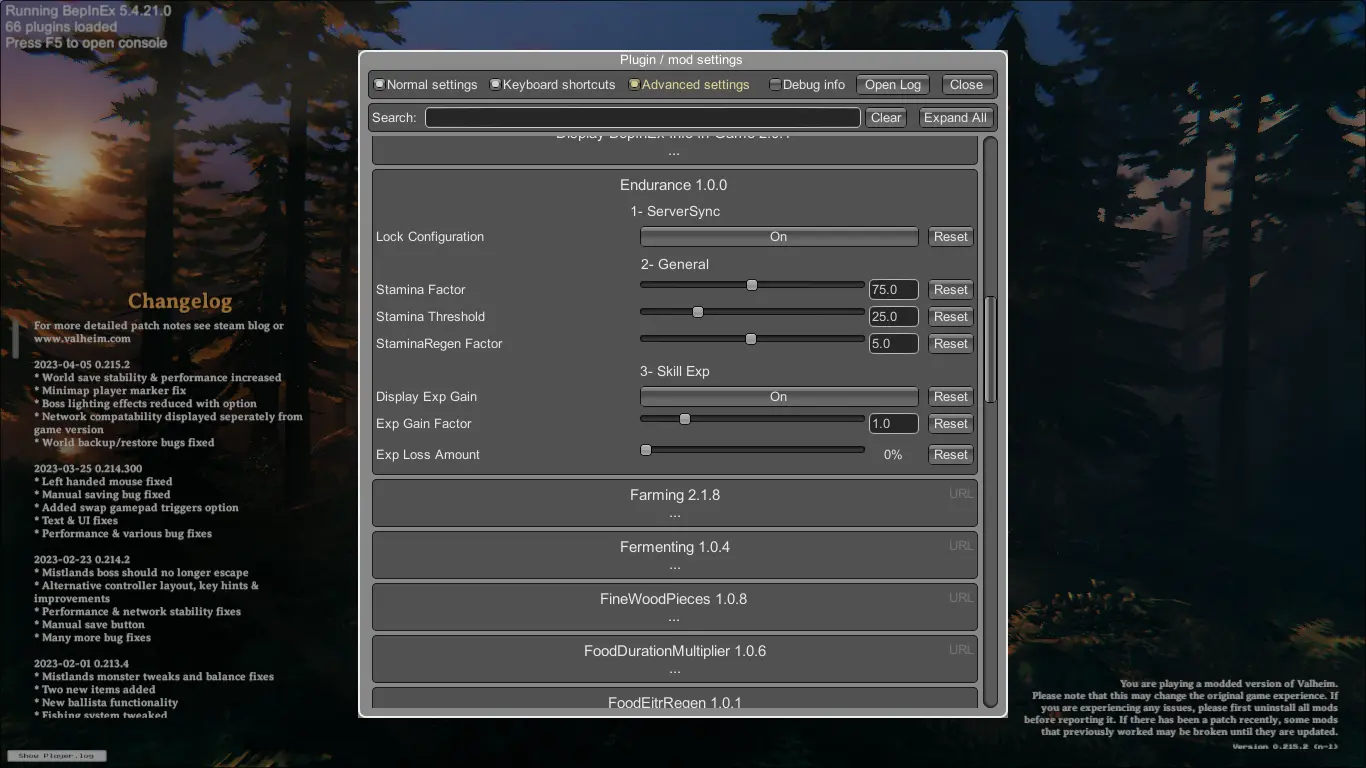The height and width of the screenshot is (768, 1366).
Task: Expand the Farming 2.1.8 plugin section
Action: coord(675,503)
